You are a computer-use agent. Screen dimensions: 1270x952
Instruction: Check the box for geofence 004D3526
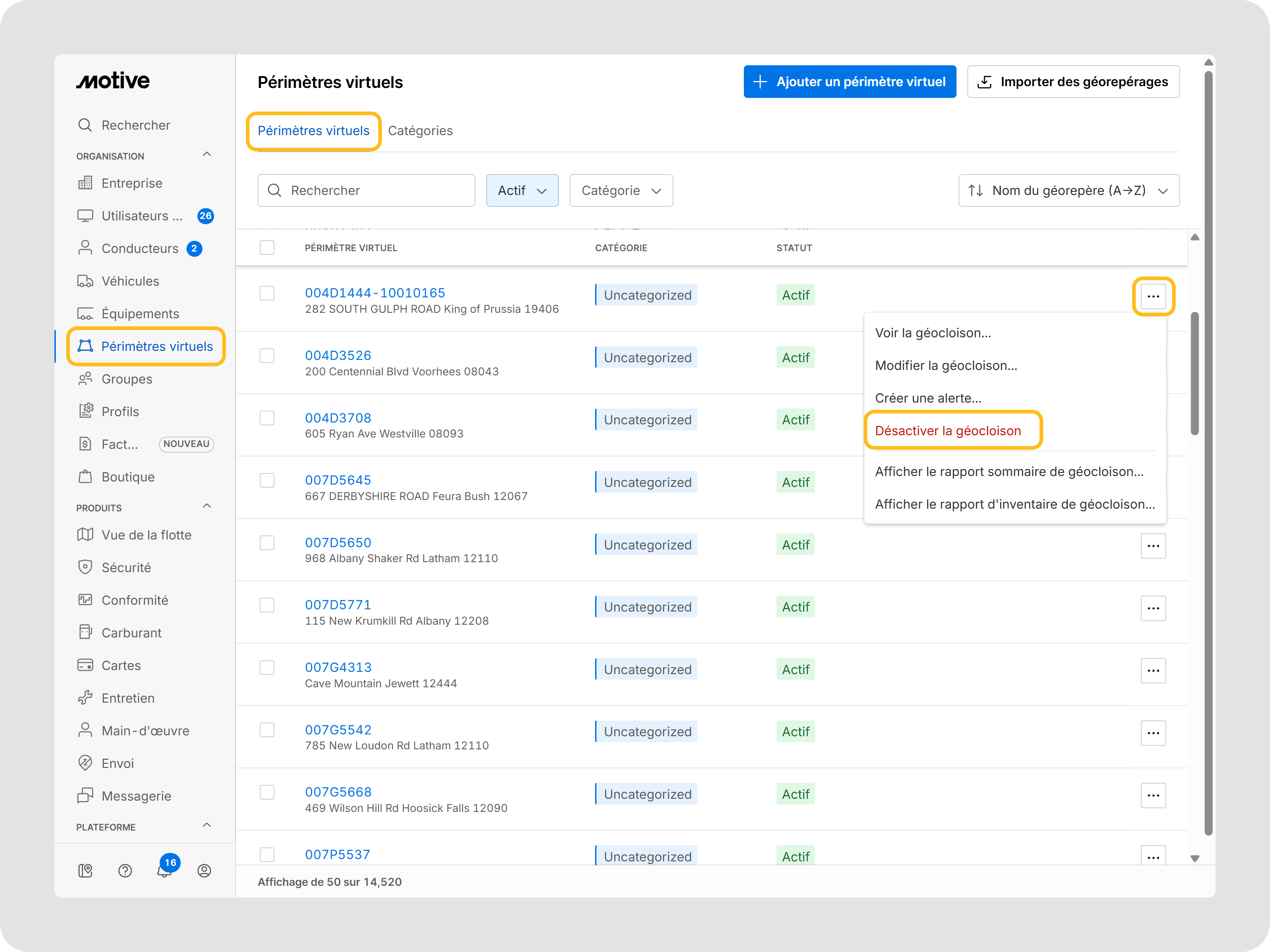pyautogui.click(x=266, y=356)
